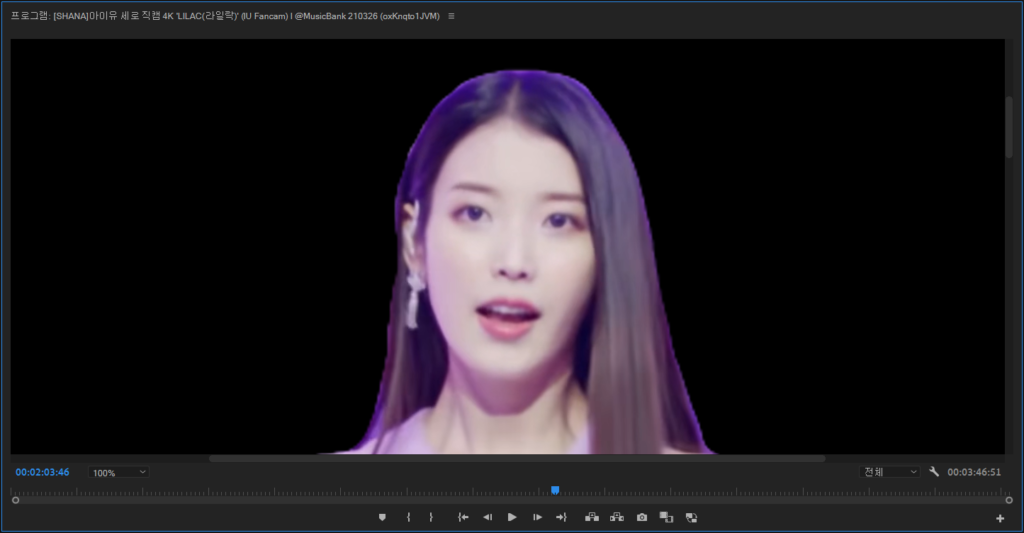
Task: Step back one frame
Action: 487,517
